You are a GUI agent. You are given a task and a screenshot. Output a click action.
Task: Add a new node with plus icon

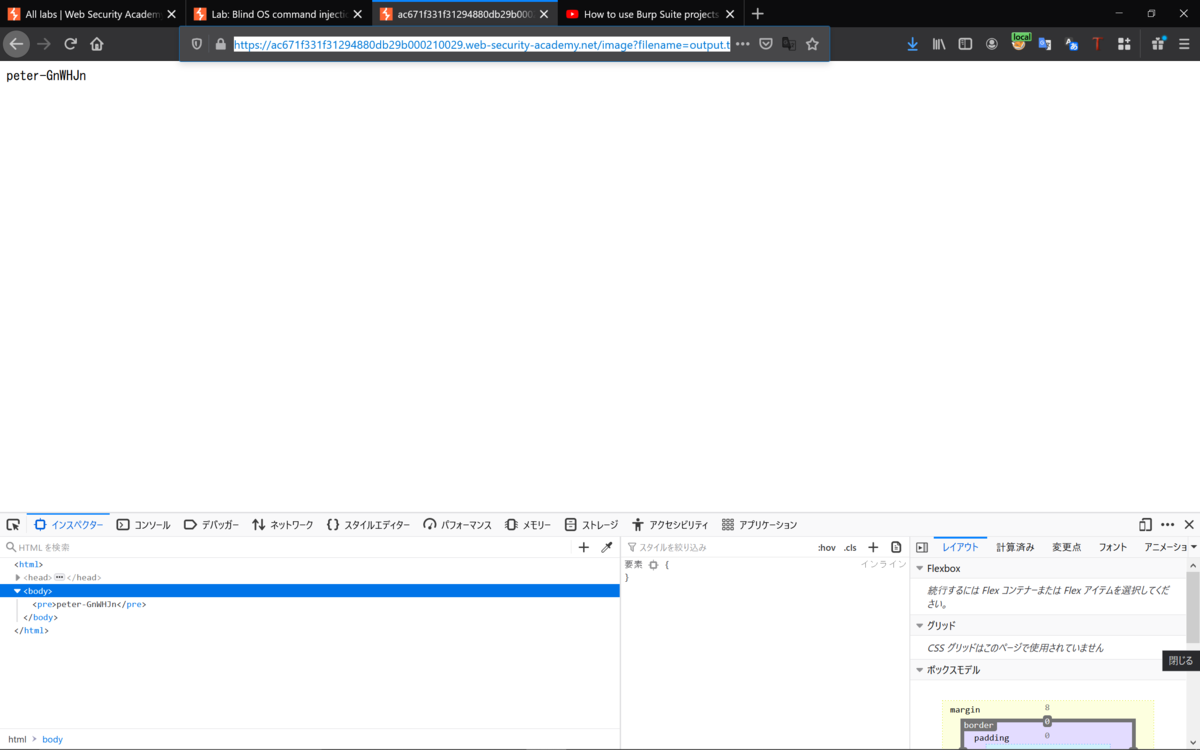pos(584,547)
